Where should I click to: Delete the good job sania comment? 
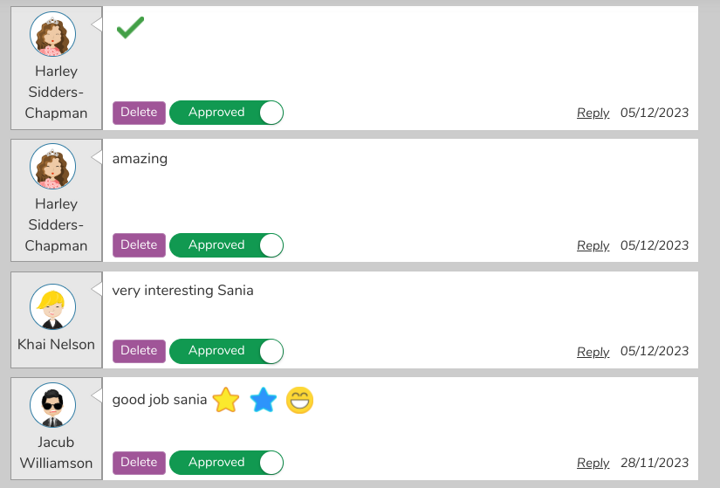139,462
